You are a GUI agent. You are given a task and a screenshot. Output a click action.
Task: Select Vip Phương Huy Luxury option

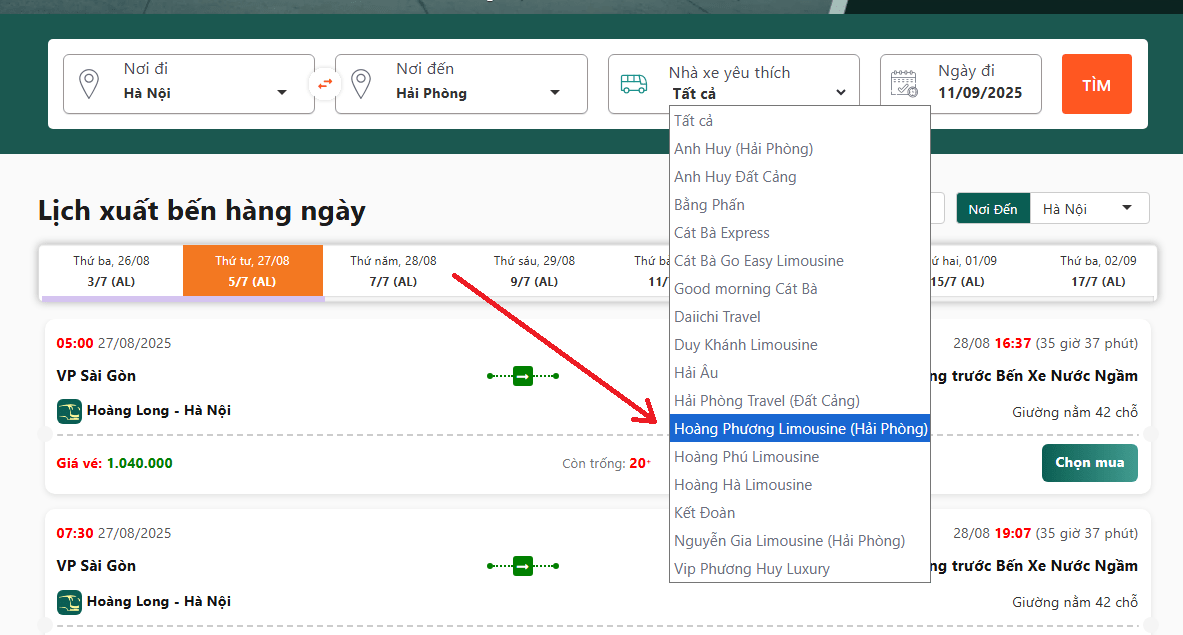click(x=752, y=569)
